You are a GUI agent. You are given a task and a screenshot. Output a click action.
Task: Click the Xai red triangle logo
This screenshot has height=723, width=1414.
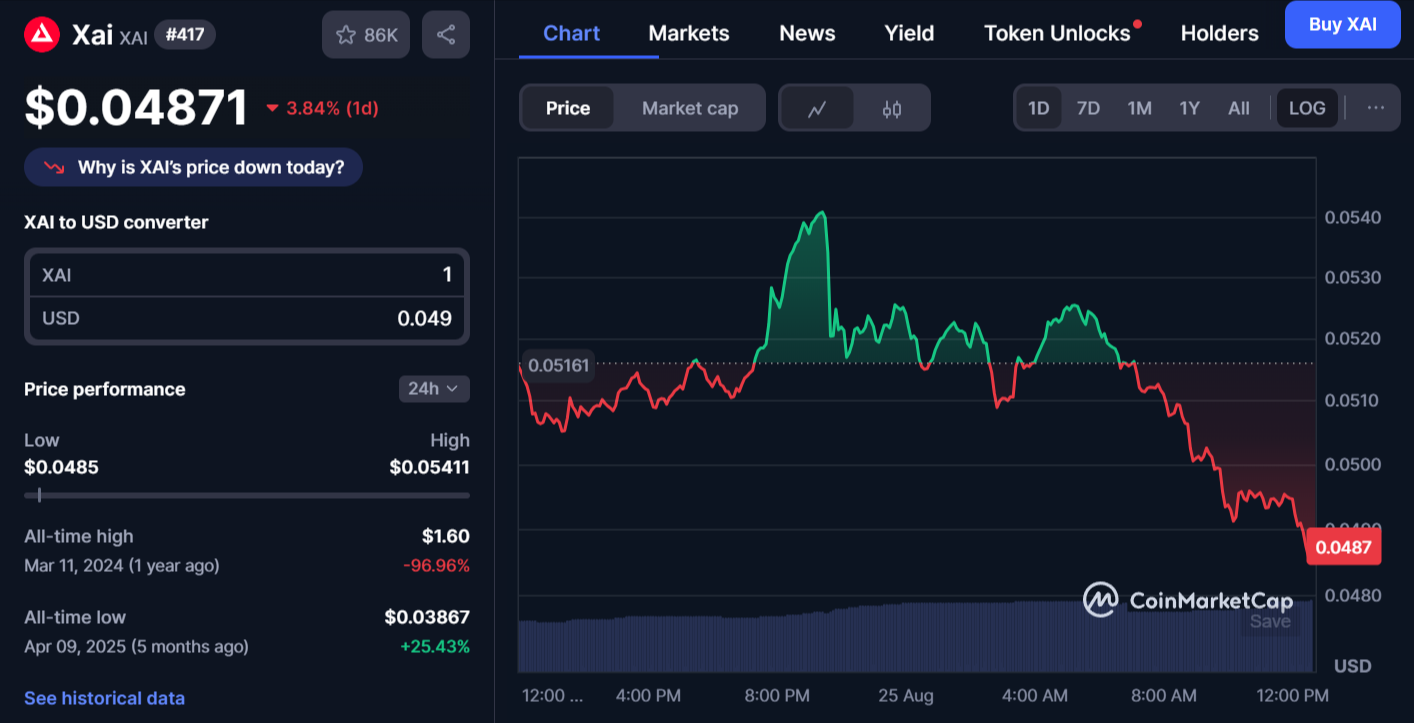coord(42,36)
